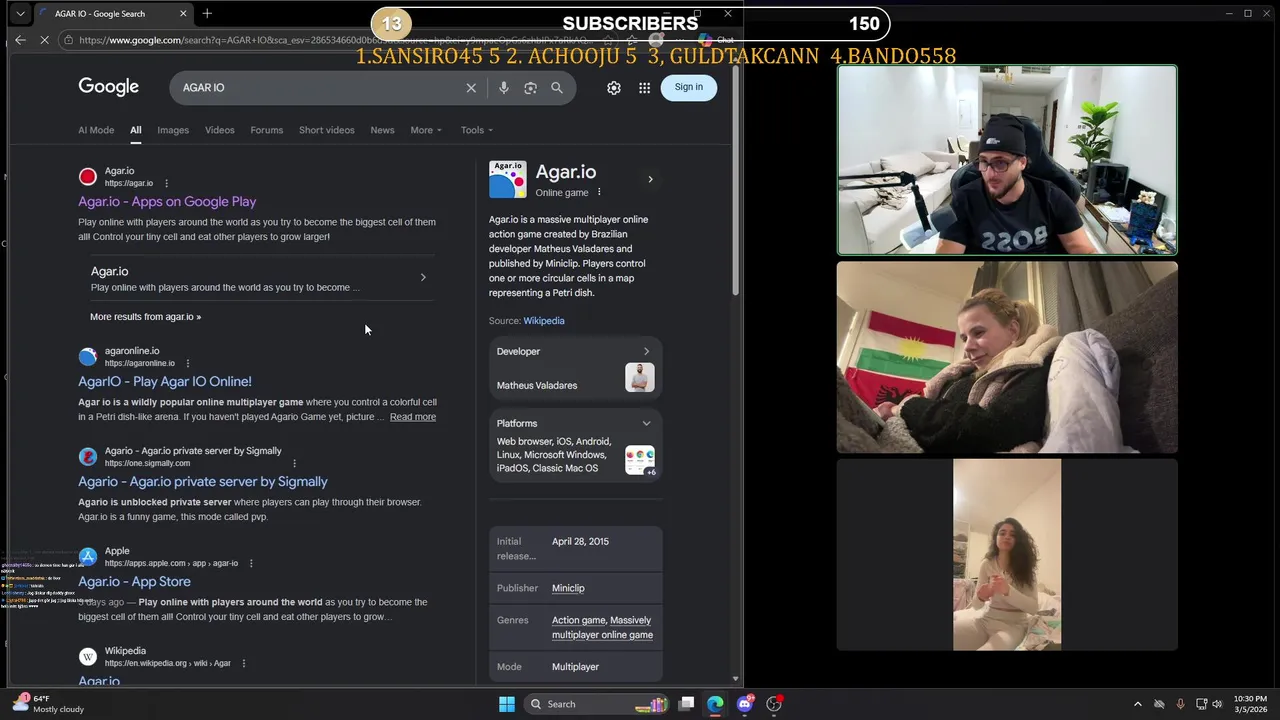Expand the Tools dropdown
The height and width of the screenshot is (720, 1280).
pyautogui.click(x=477, y=130)
